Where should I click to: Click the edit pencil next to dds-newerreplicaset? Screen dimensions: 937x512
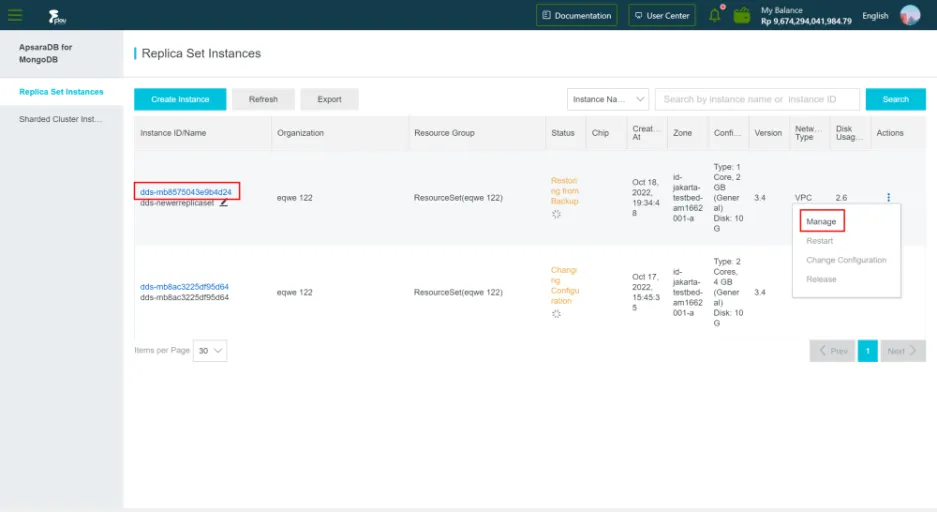coord(224,203)
